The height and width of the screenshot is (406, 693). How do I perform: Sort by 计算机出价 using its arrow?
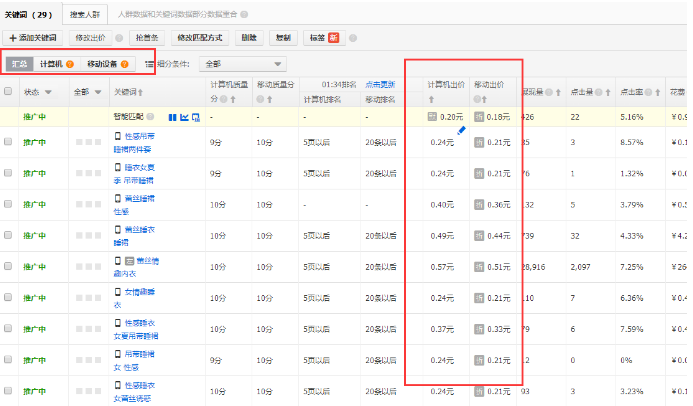point(431,99)
